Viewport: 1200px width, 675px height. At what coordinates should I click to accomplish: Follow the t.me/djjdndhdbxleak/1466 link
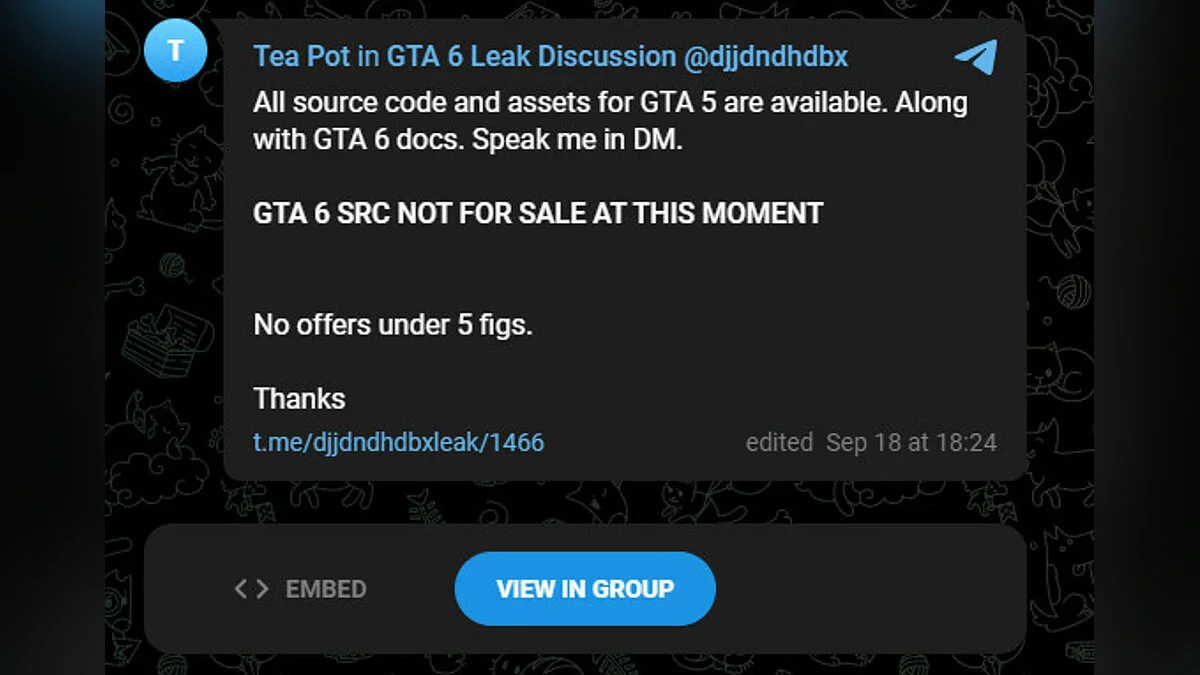click(x=398, y=442)
